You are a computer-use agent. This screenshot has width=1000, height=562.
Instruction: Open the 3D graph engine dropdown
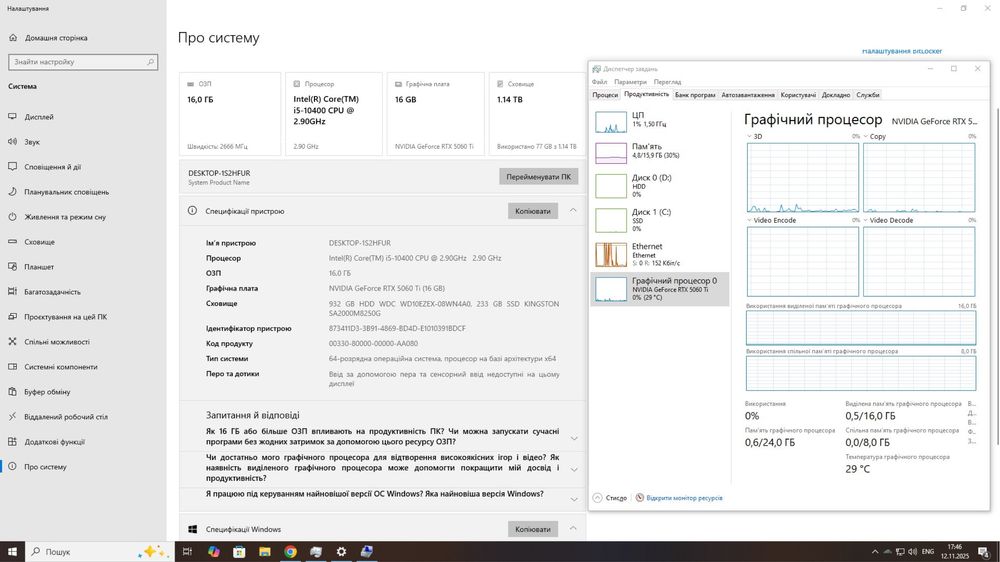point(749,137)
